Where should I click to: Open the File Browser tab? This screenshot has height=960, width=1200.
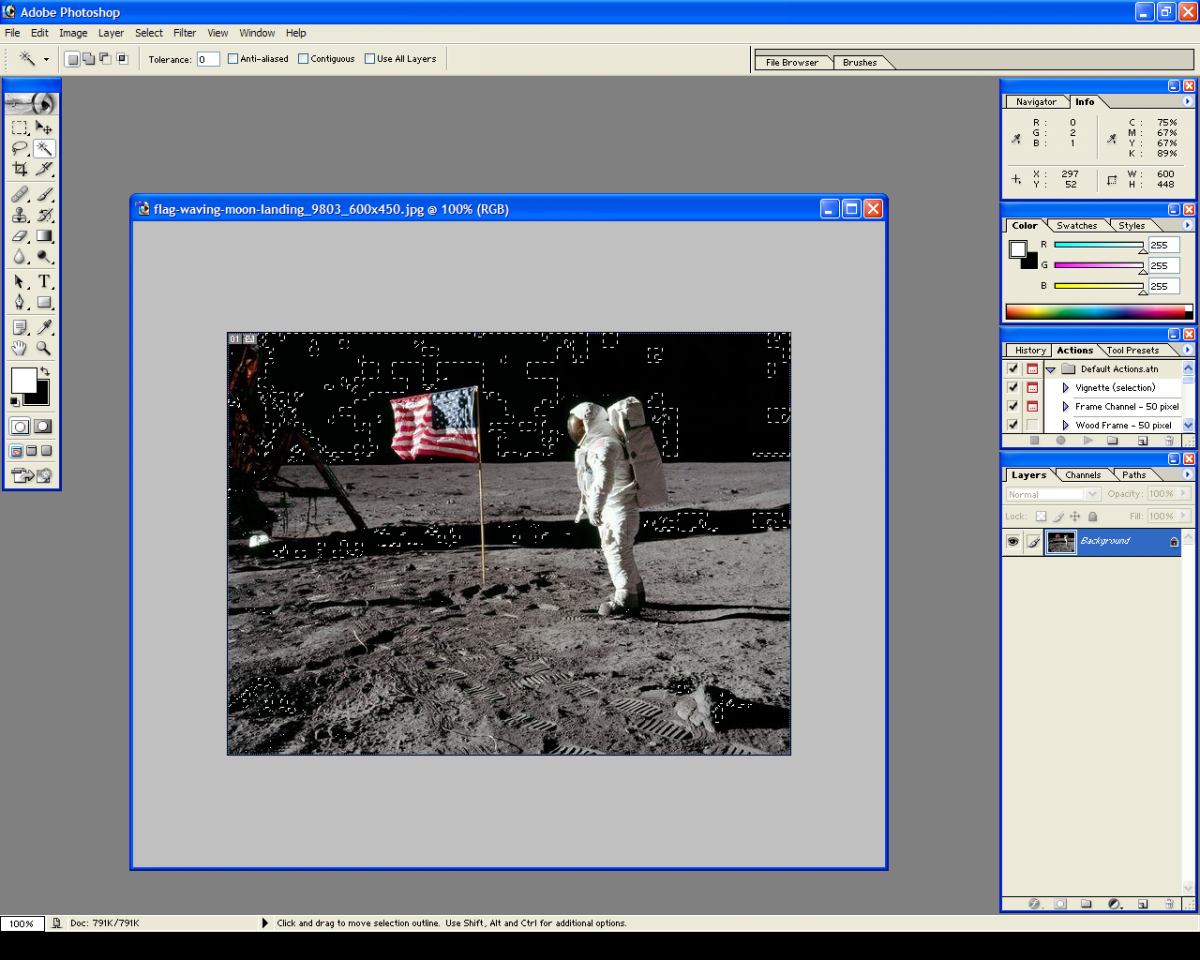tap(791, 62)
